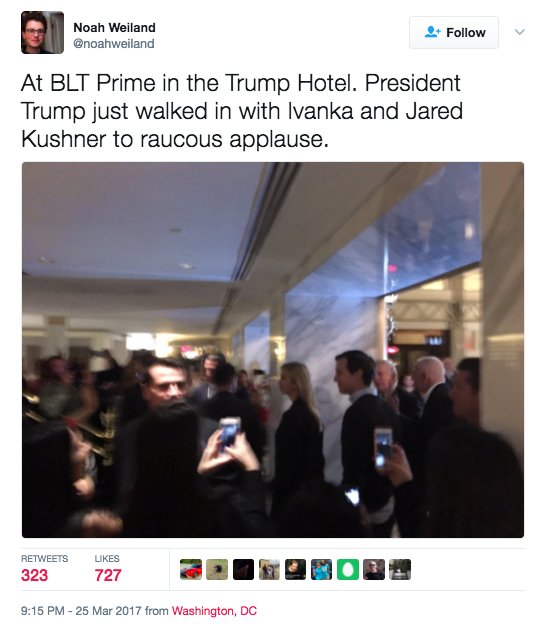
Task: Open the solid black liker avatar
Action: tap(243, 569)
